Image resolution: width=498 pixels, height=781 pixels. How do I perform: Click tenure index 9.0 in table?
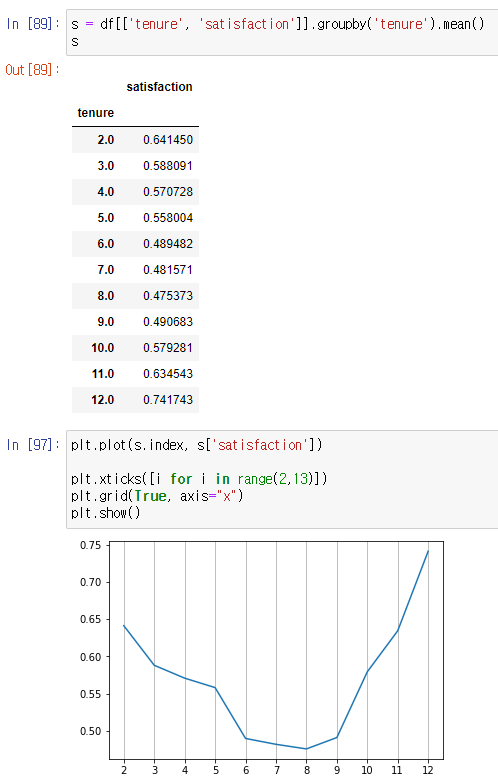click(x=106, y=322)
